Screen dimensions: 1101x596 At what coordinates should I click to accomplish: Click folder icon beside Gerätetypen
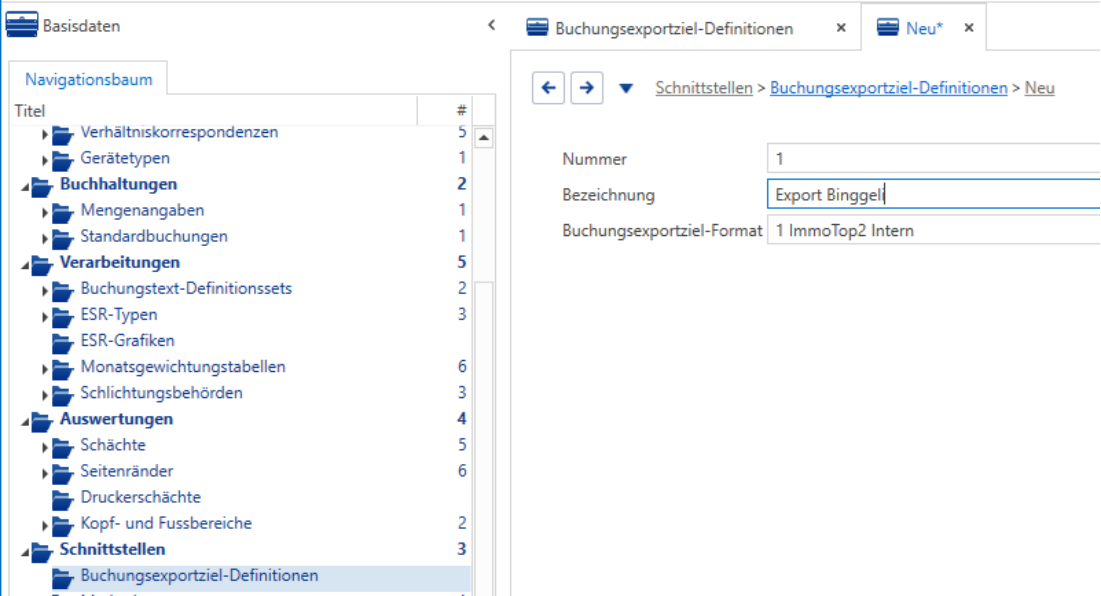[x=62, y=159]
